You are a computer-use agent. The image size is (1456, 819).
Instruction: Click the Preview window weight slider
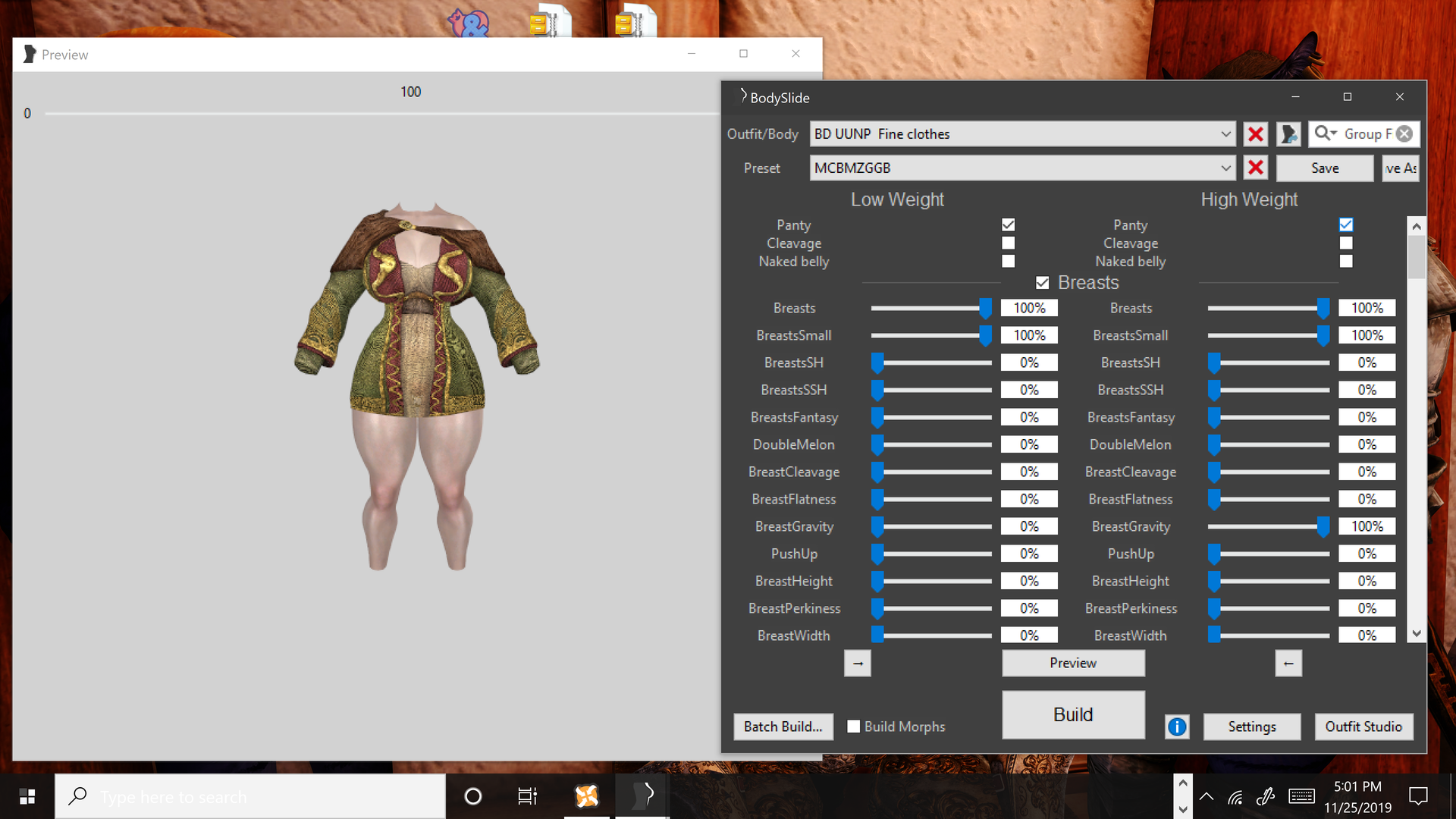coord(381,114)
